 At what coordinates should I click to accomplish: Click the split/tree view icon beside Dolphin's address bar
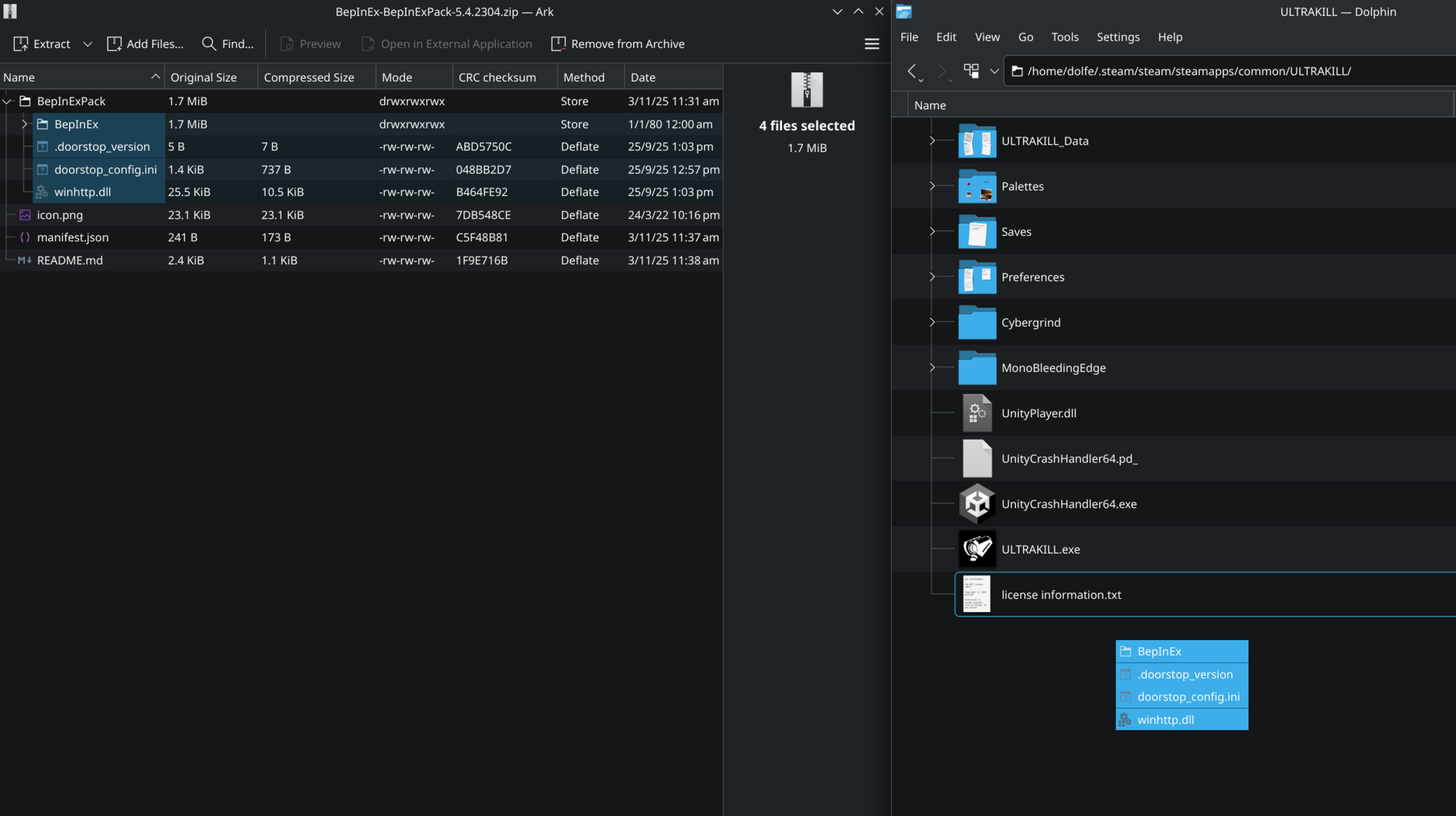[971, 71]
